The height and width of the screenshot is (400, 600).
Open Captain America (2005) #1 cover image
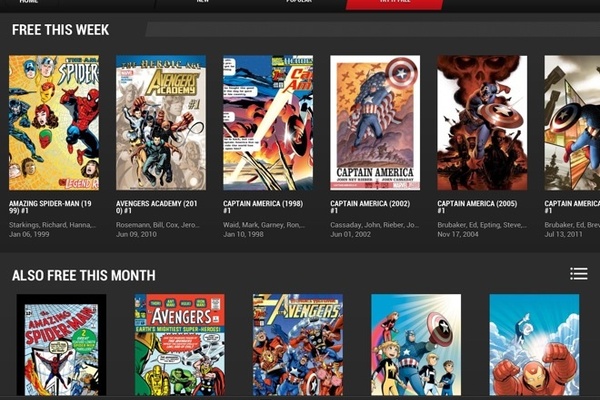[482, 122]
